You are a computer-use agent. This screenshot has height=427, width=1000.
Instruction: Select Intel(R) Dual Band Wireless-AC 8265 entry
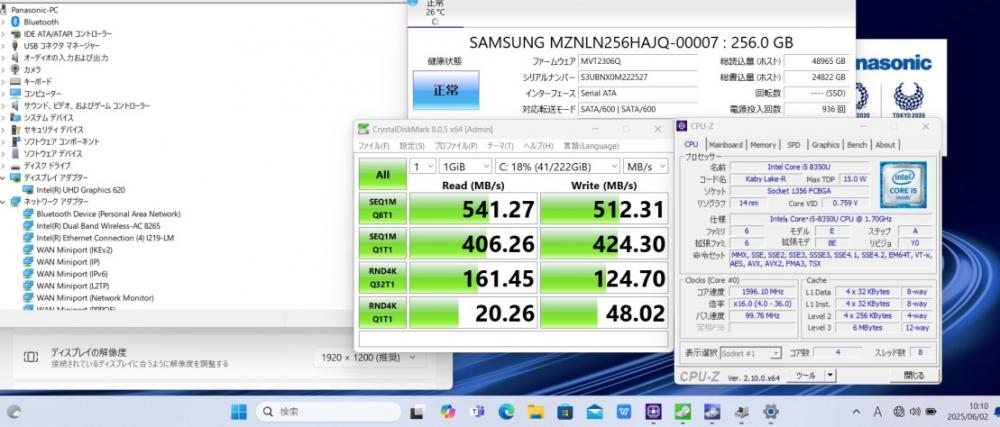click(98, 226)
